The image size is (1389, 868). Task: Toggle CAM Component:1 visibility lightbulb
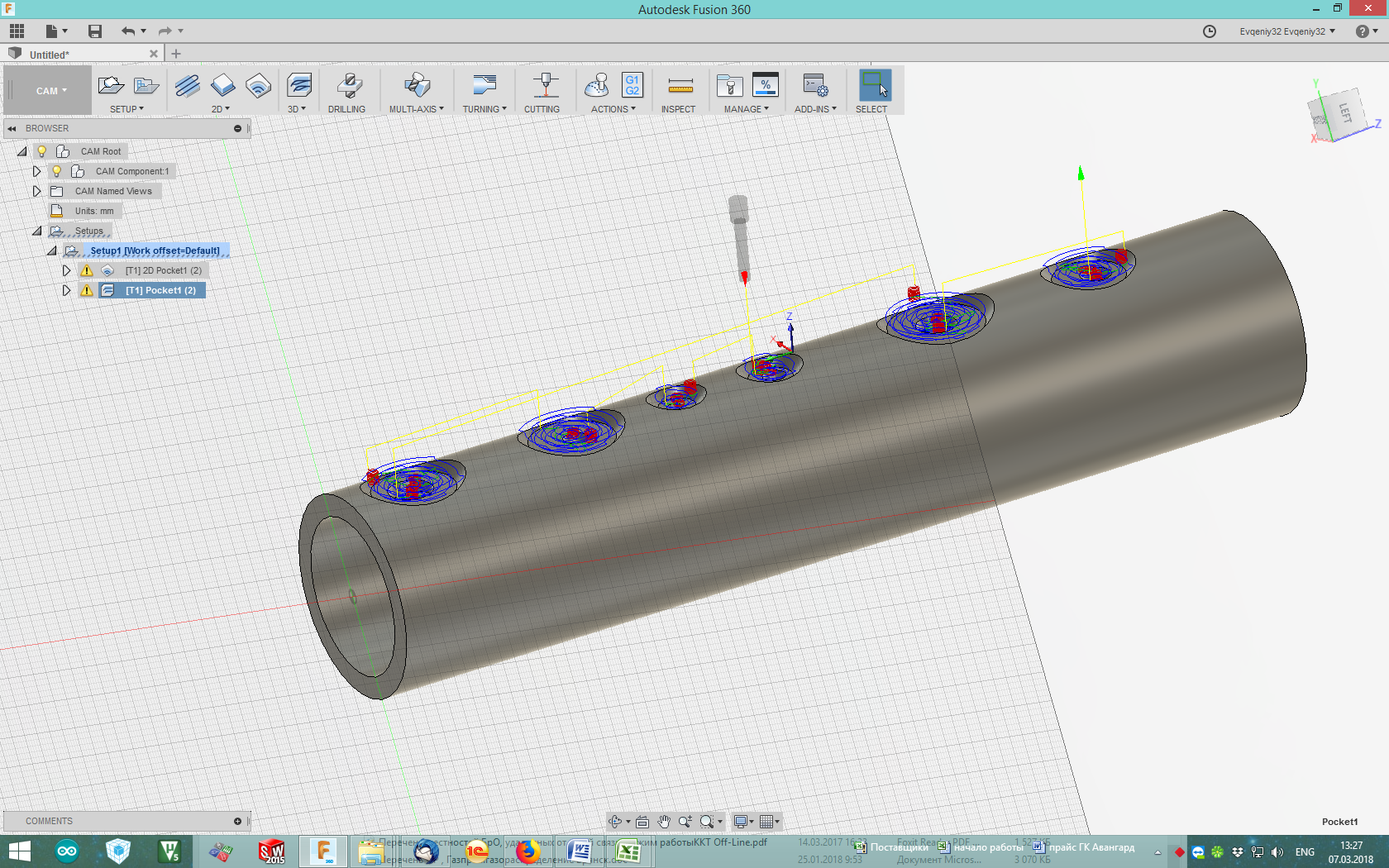tap(56, 171)
